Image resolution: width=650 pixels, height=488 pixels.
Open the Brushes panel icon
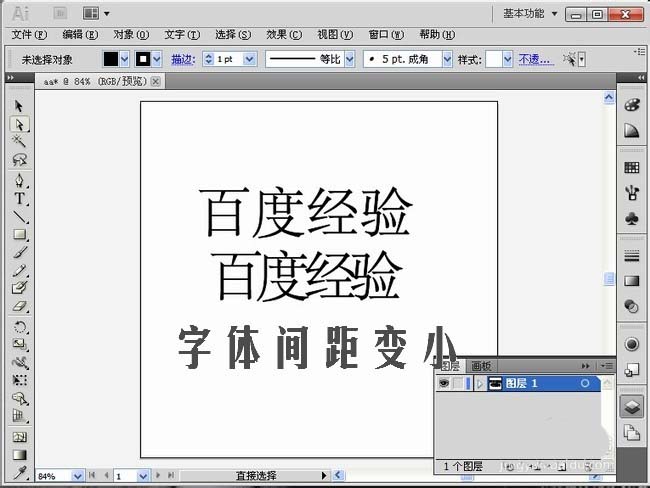[x=632, y=192]
